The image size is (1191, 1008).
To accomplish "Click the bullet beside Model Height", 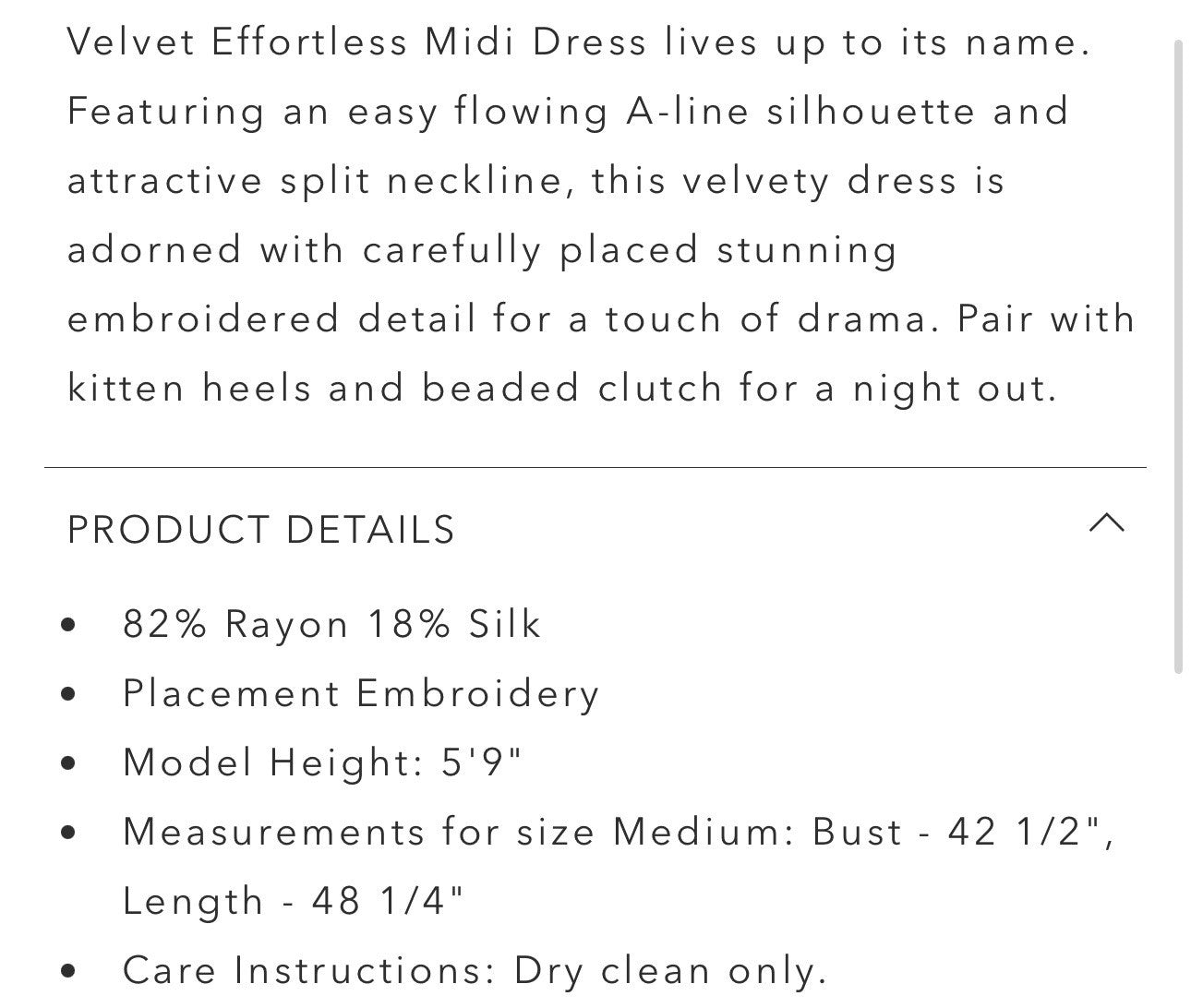I will point(68,763).
